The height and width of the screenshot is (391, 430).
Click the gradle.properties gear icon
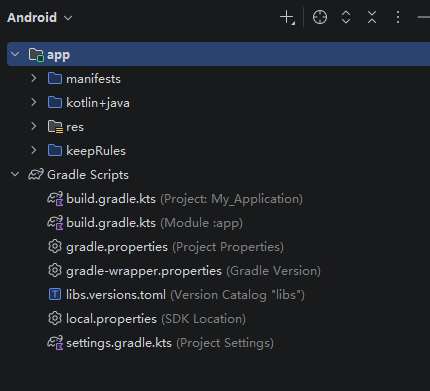pyautogui.click(x=55, y=246)
